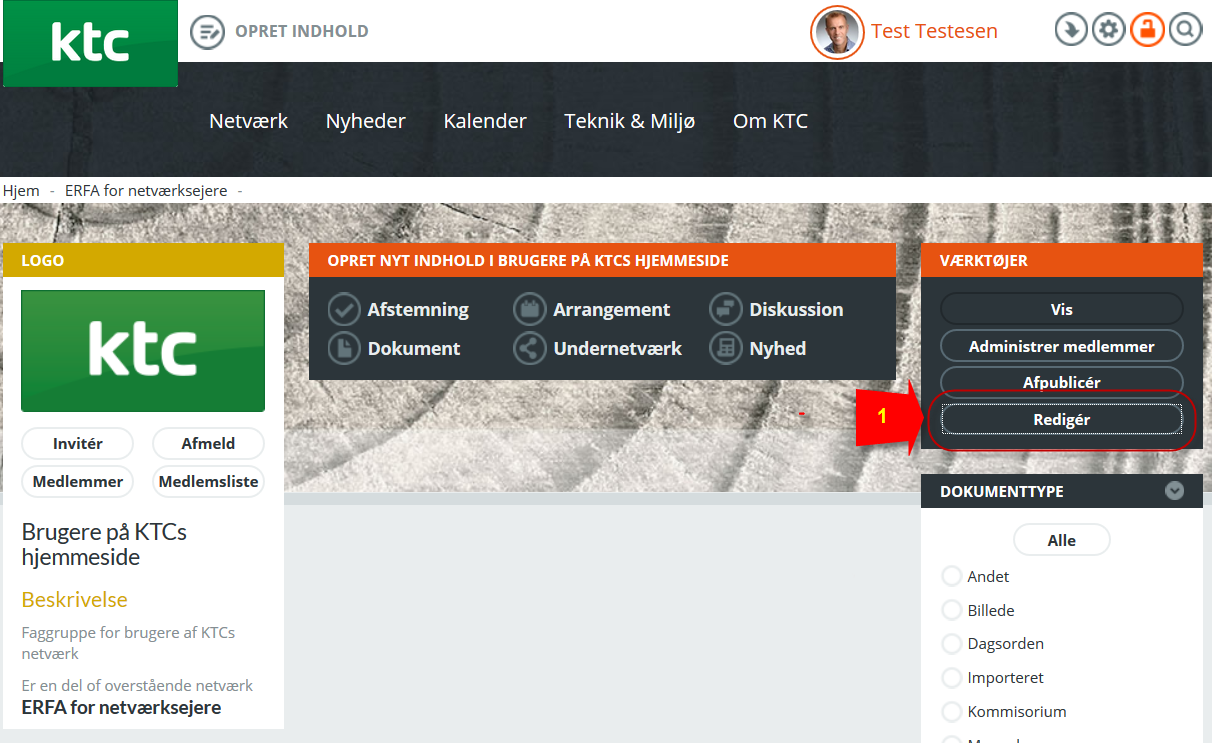Image resolution: width=1212 pixels, height=743 pixels.
Task: Click the large ktc logo image in LOGO panel
Action: (x=143, y=351)
